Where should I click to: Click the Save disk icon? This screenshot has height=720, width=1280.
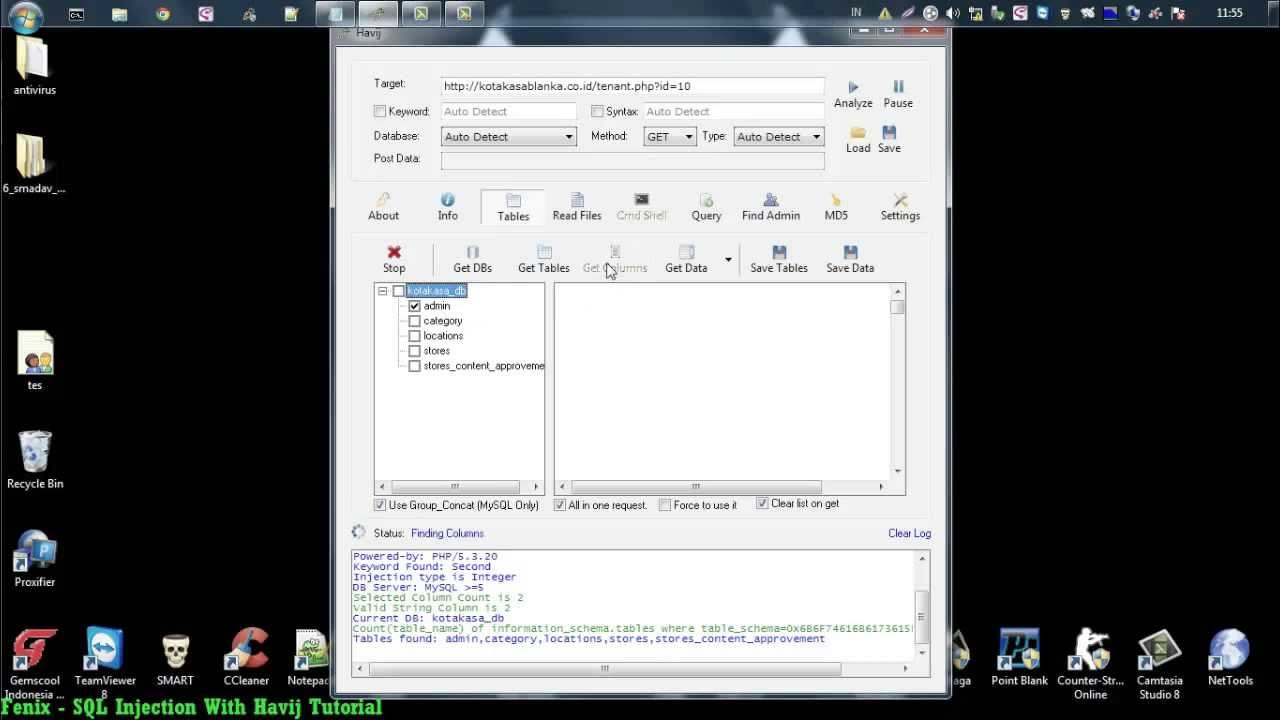point(889,132)
